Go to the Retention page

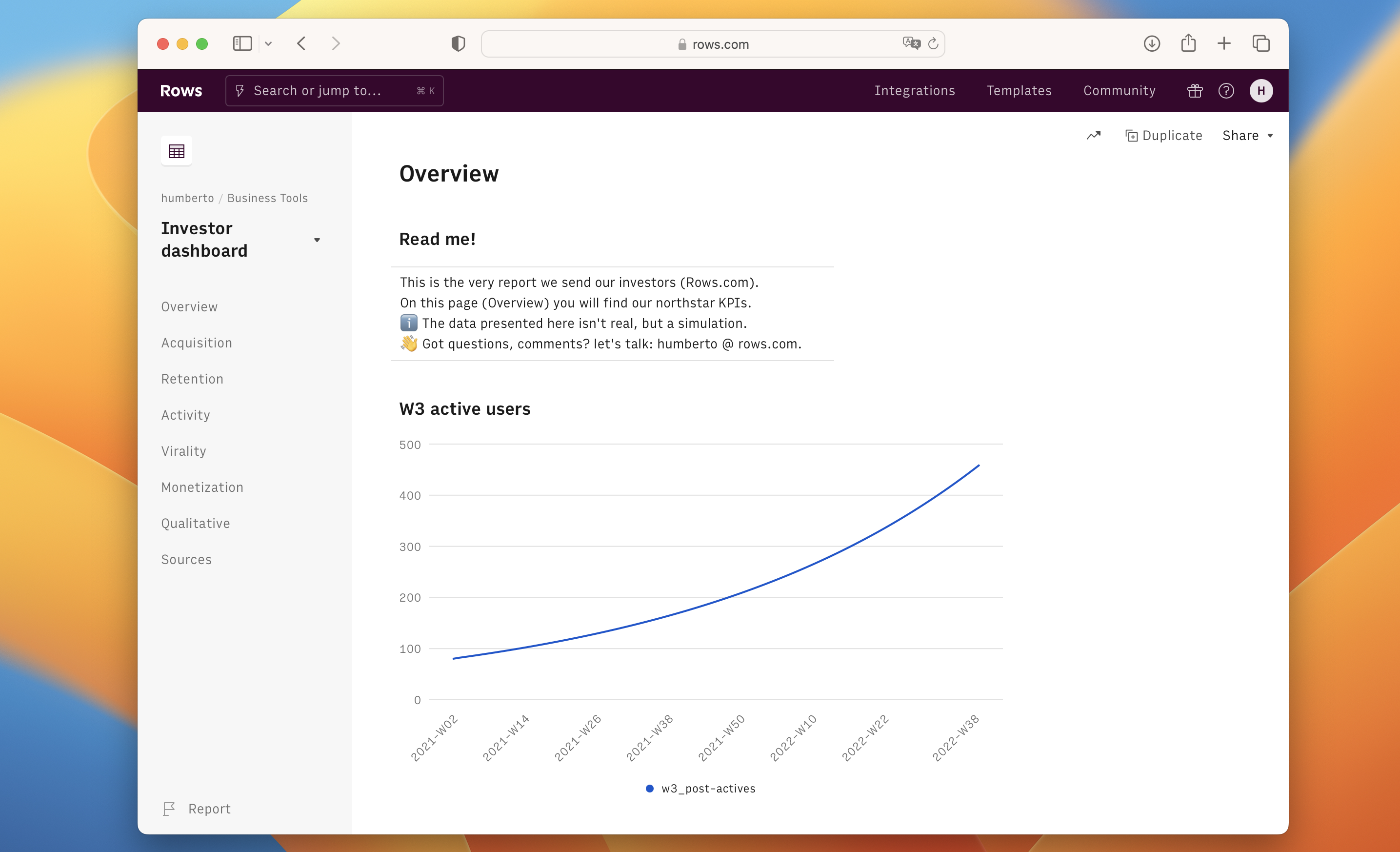[x=192, y=379]
